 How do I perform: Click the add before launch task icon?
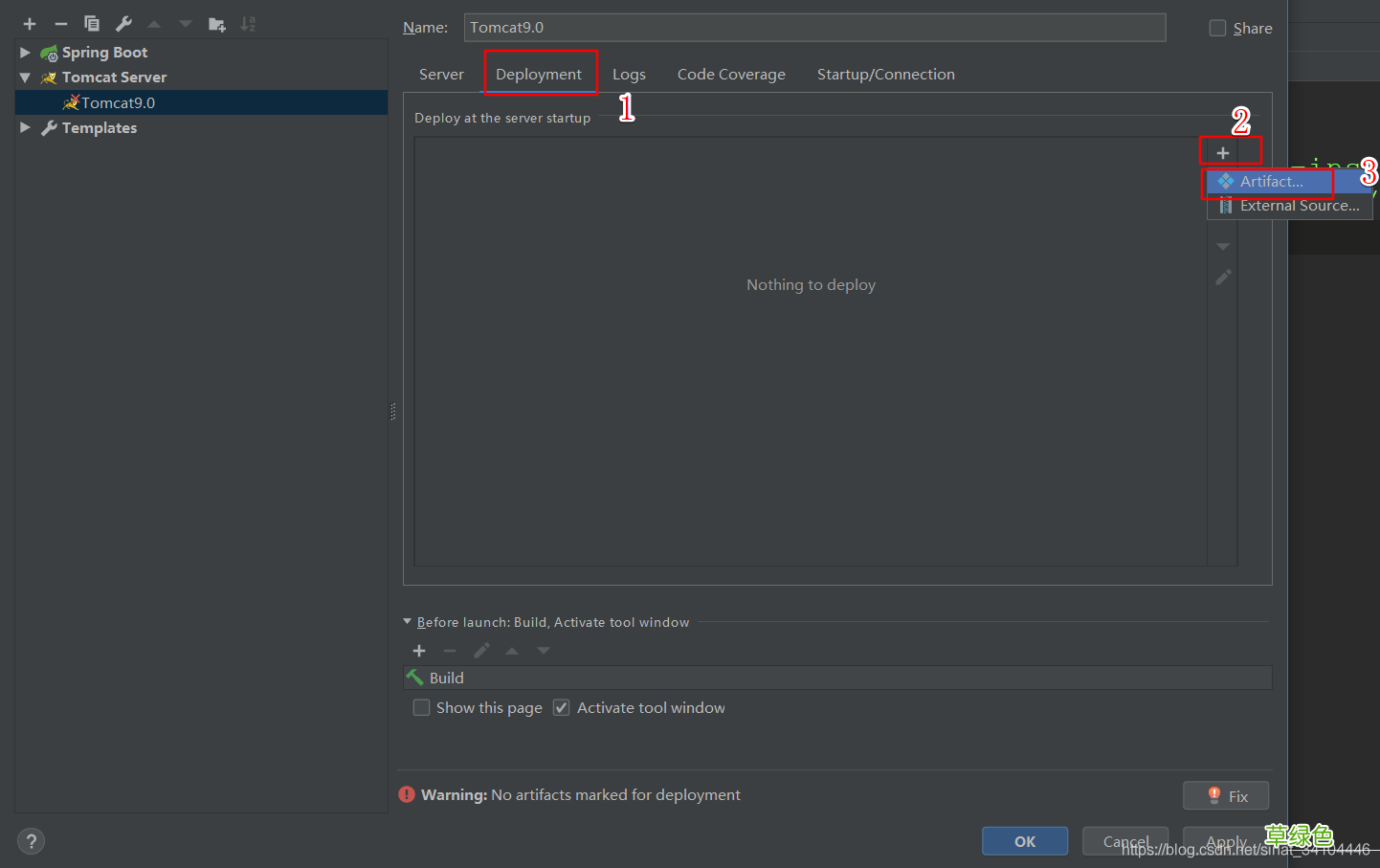coord(419,651)
